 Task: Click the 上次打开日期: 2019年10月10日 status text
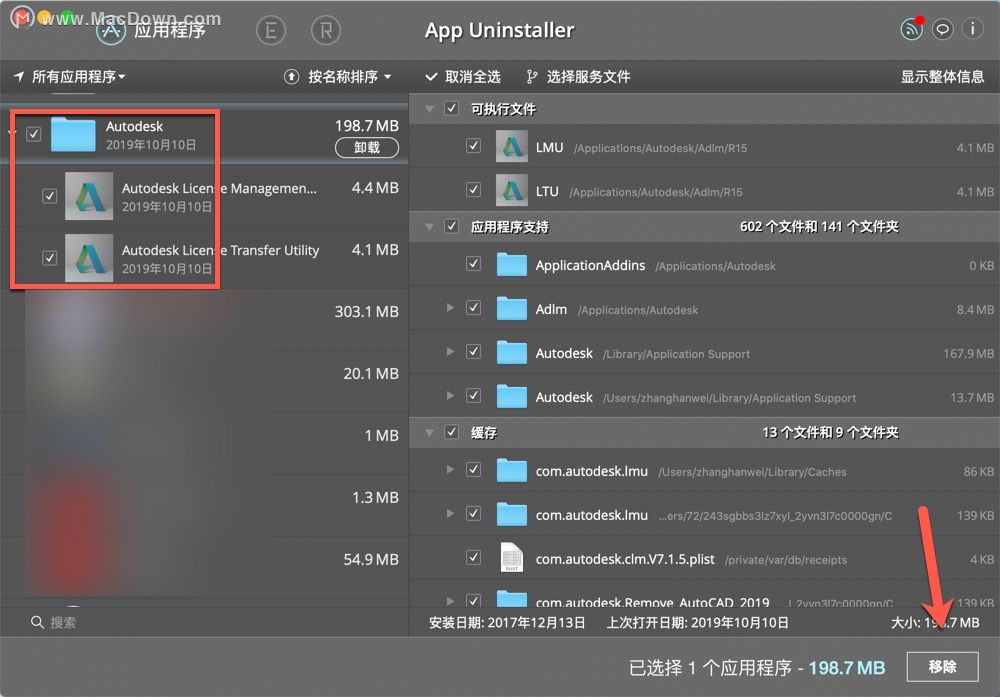click(x=697, y=623)
